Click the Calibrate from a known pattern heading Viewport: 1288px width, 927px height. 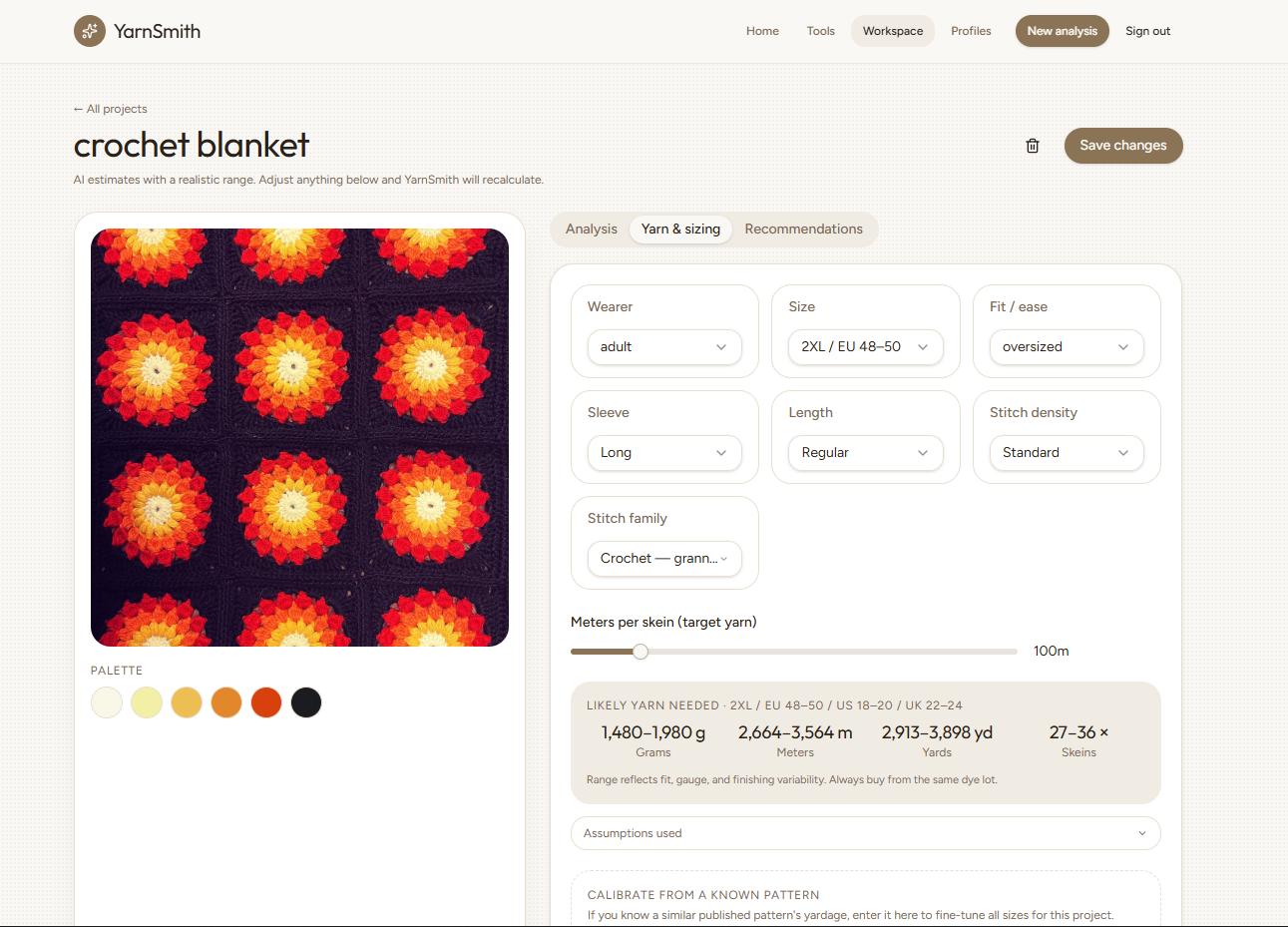[703, 895]
